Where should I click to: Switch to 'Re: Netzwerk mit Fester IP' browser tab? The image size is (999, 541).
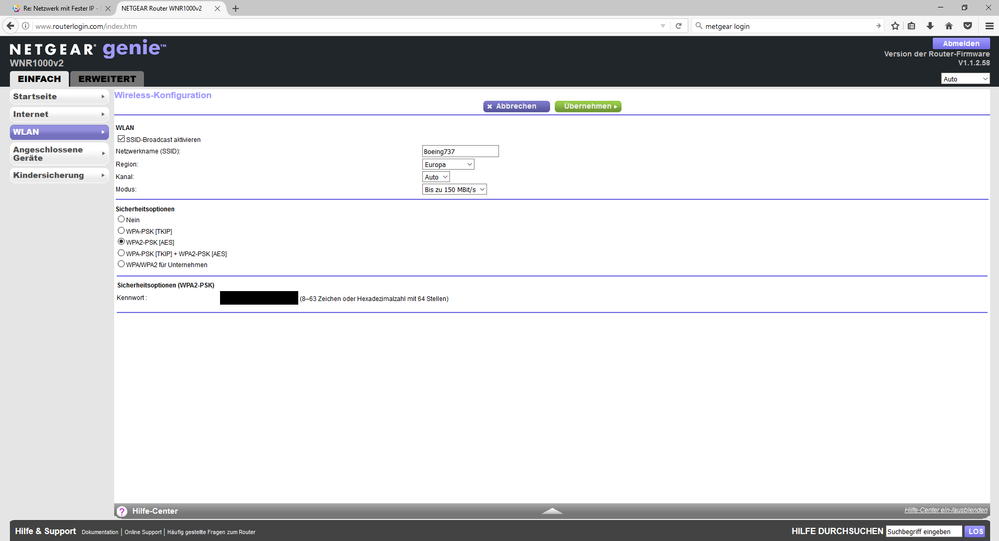pos(57,8)
